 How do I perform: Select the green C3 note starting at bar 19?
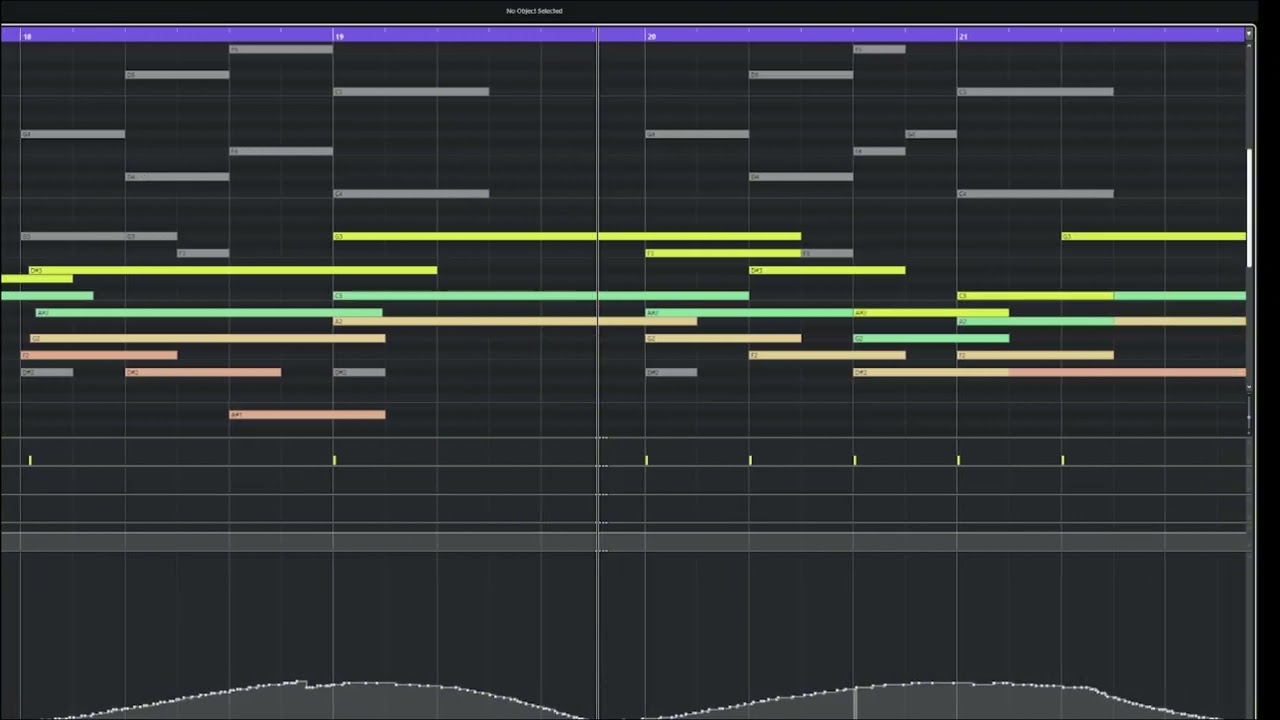point(541,296)
